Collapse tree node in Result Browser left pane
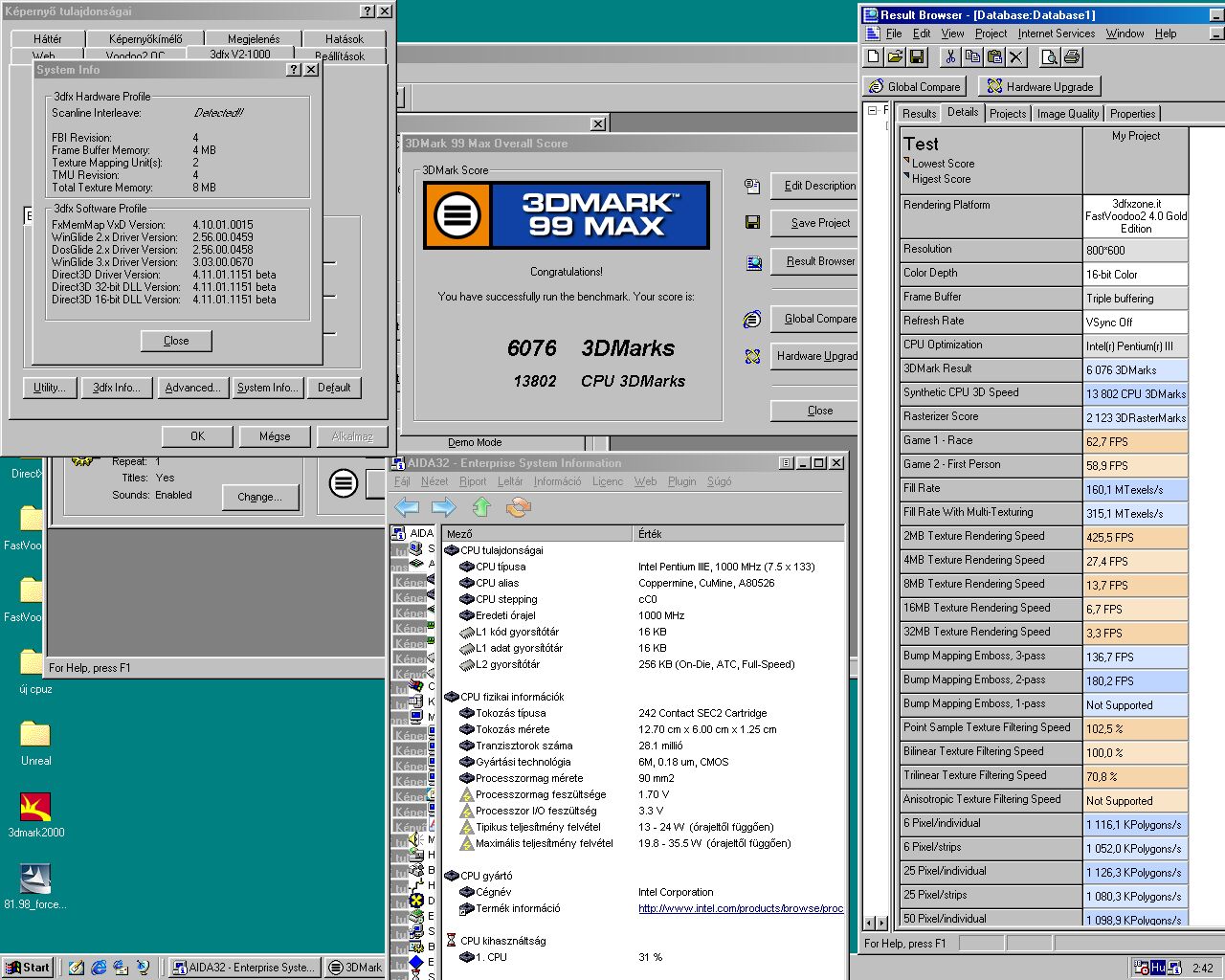The height and width of the screenshot is (980, 1225). 872,111
